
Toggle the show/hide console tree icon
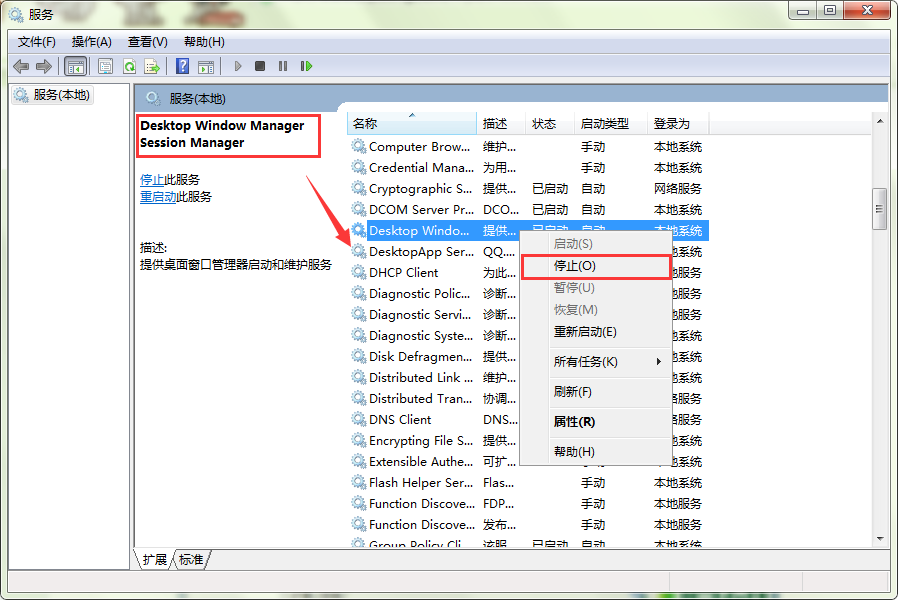pos(75,66)
